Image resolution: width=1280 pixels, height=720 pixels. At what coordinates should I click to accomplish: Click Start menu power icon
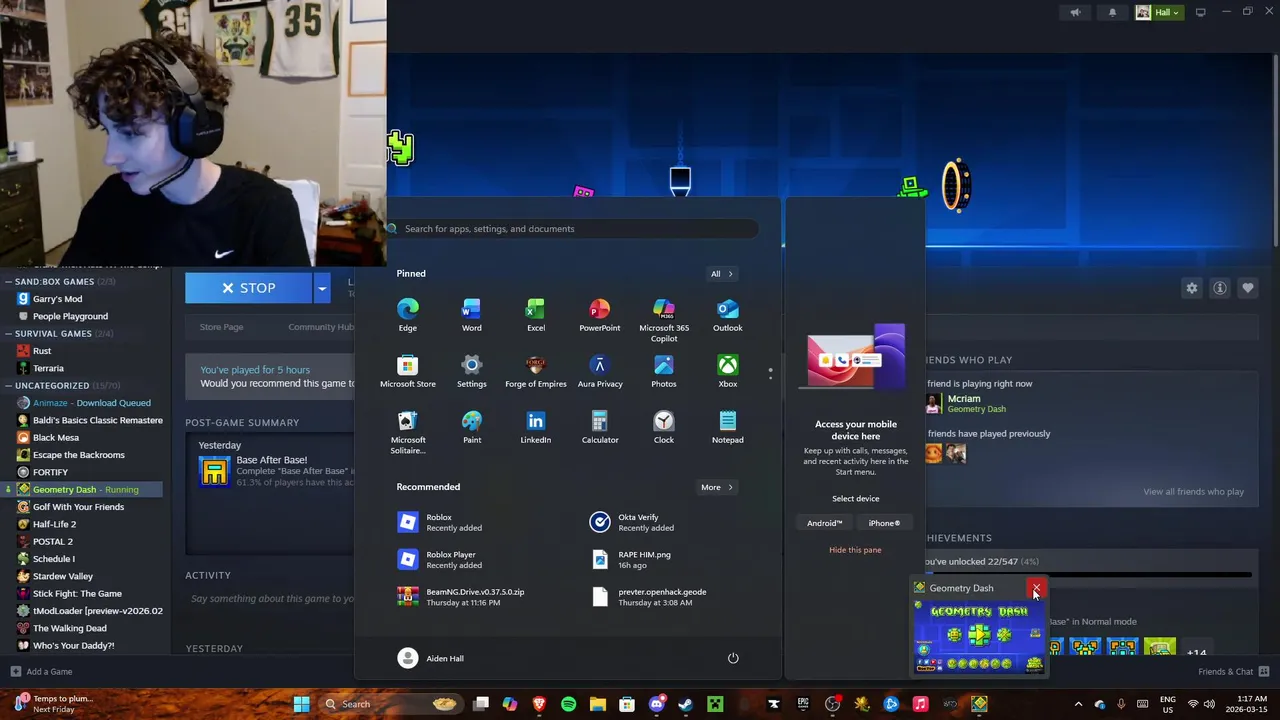point(733,658)
